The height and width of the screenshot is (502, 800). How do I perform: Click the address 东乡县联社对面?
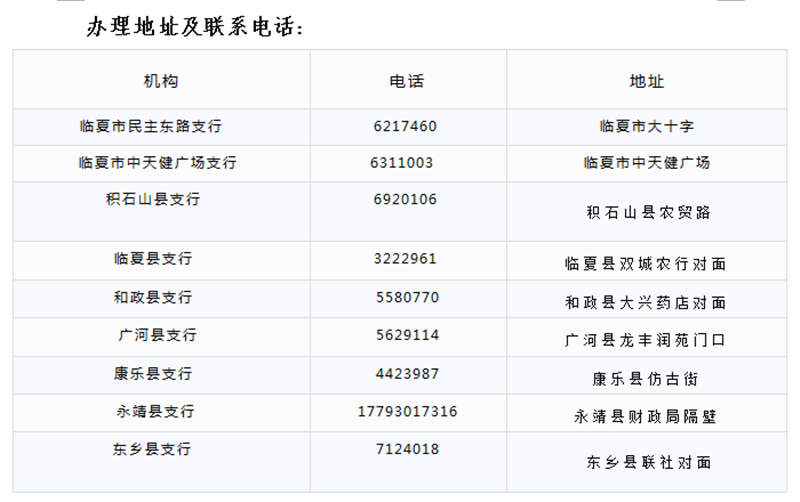tap(648, 462)
